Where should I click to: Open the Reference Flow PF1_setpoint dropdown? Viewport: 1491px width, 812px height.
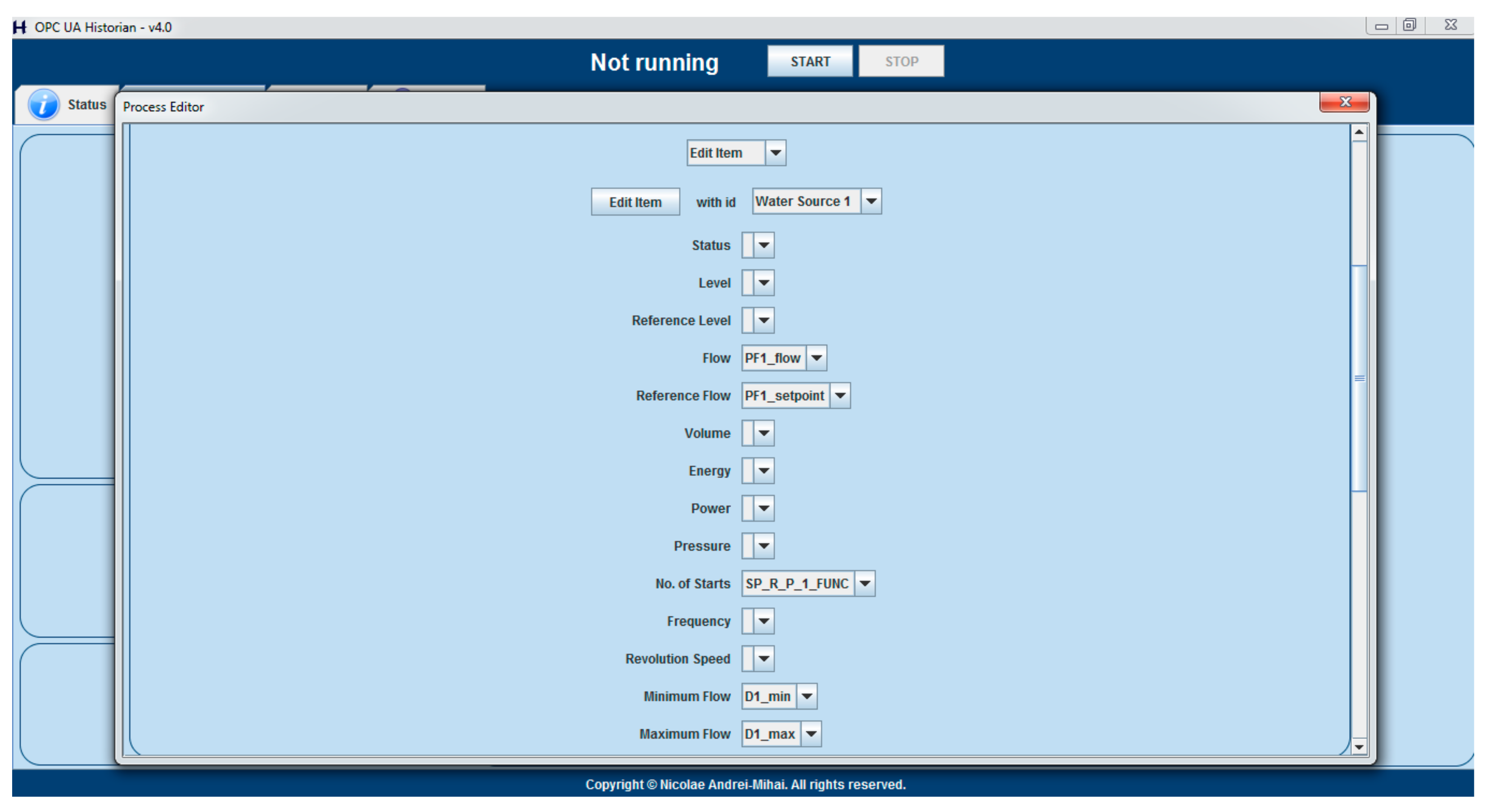pyautogui.click(x=840, y=395)
